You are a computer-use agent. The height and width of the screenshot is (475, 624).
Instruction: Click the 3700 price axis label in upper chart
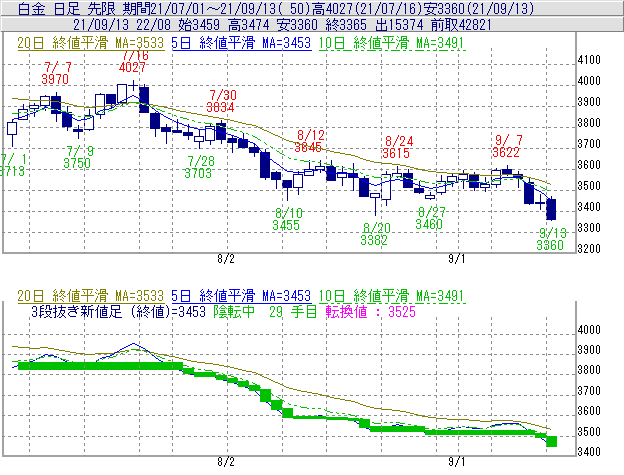[x=589, y=144]
